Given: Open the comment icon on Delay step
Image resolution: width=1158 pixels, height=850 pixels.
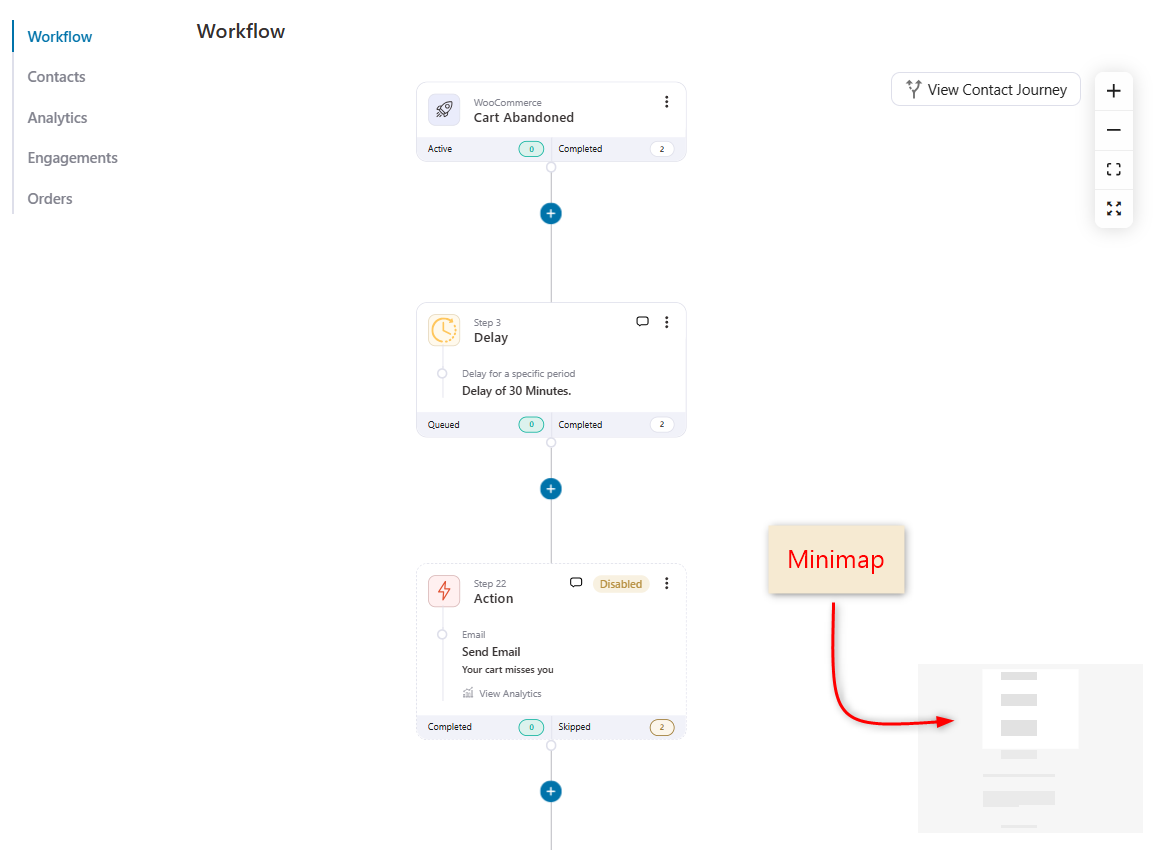Looking at the screenshot, I should (643, 321).
